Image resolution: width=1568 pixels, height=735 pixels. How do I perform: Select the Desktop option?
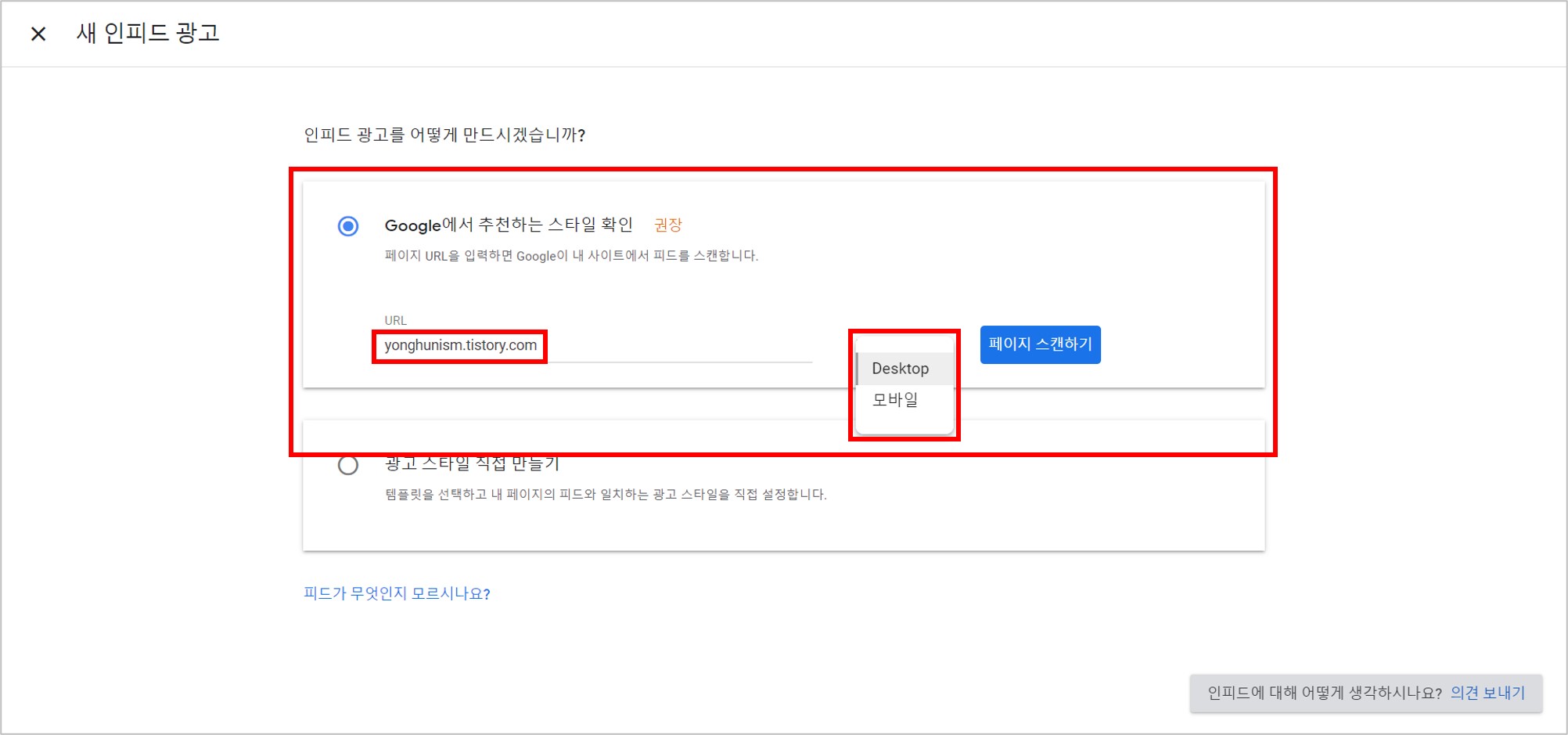coord(901,368)
